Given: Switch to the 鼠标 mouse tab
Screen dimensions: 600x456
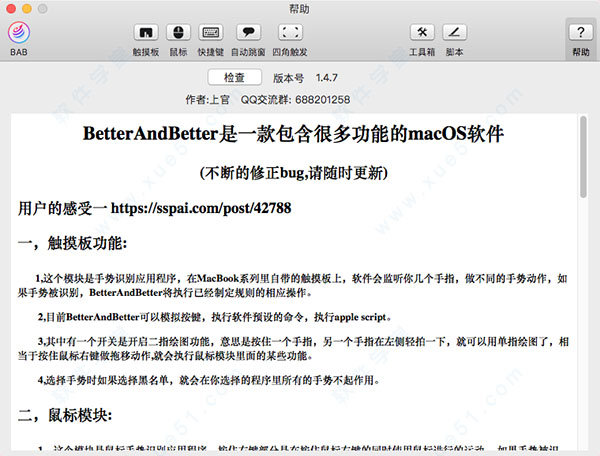Looking at the screenshot, I should (x=178, y=40).
